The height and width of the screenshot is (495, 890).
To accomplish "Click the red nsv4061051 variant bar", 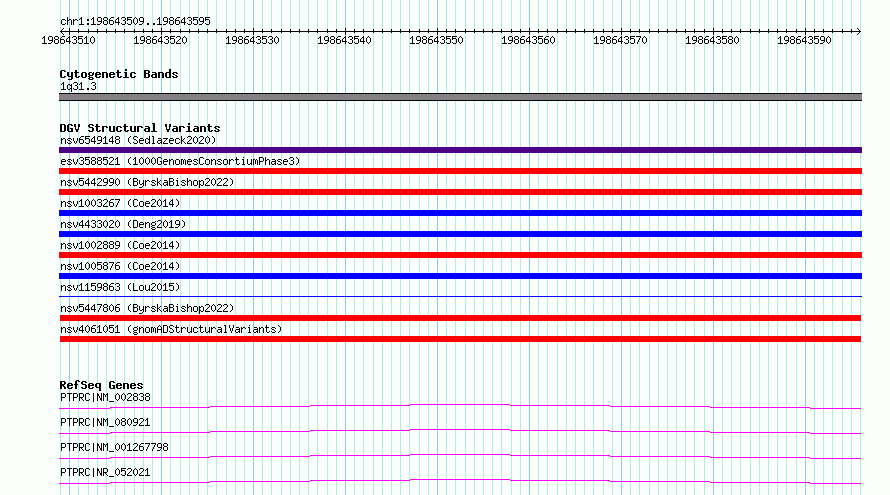I will point(460,339).
